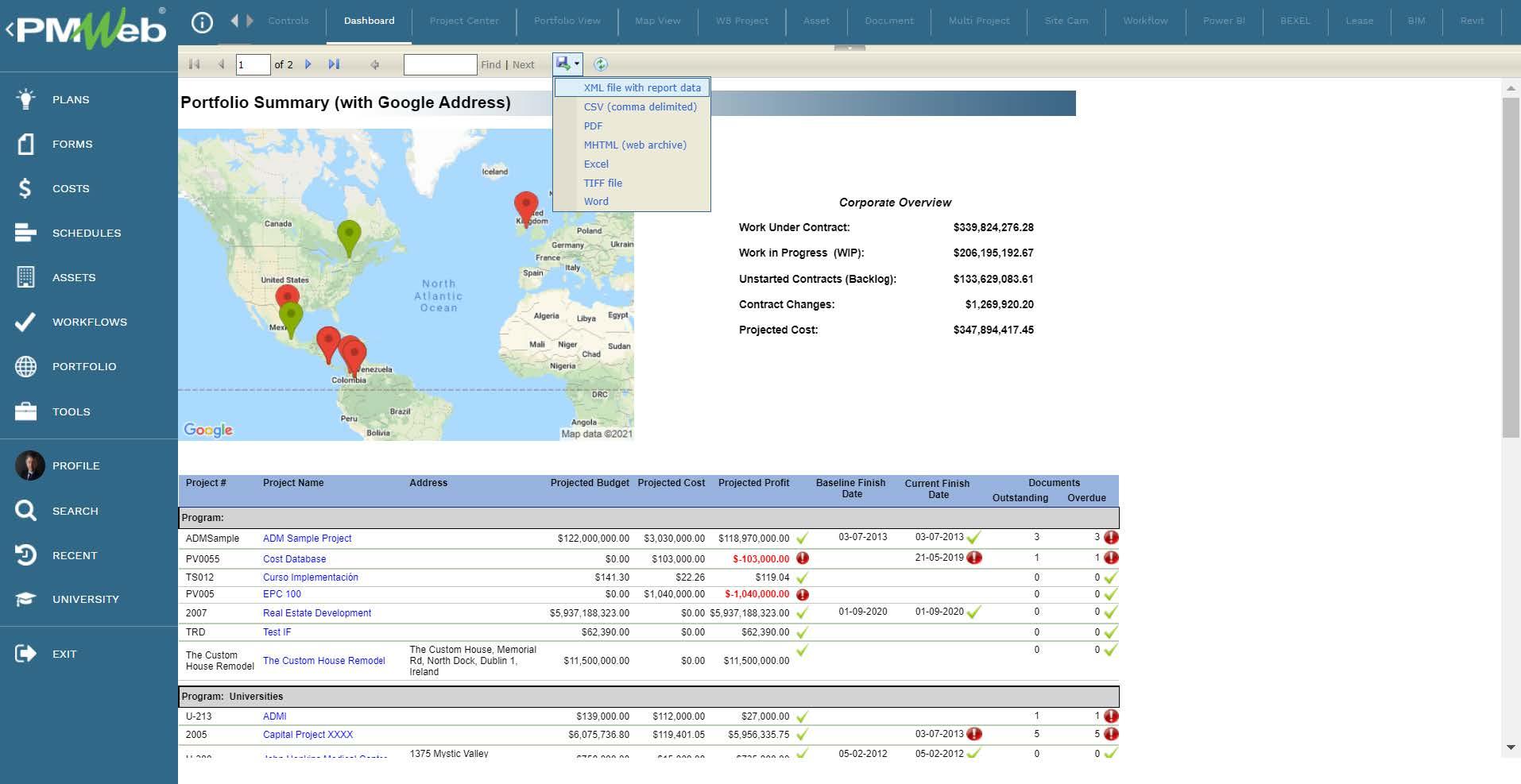Open Test IF project link
This screenshot has height=784, width=1521.
click(277, 632)
